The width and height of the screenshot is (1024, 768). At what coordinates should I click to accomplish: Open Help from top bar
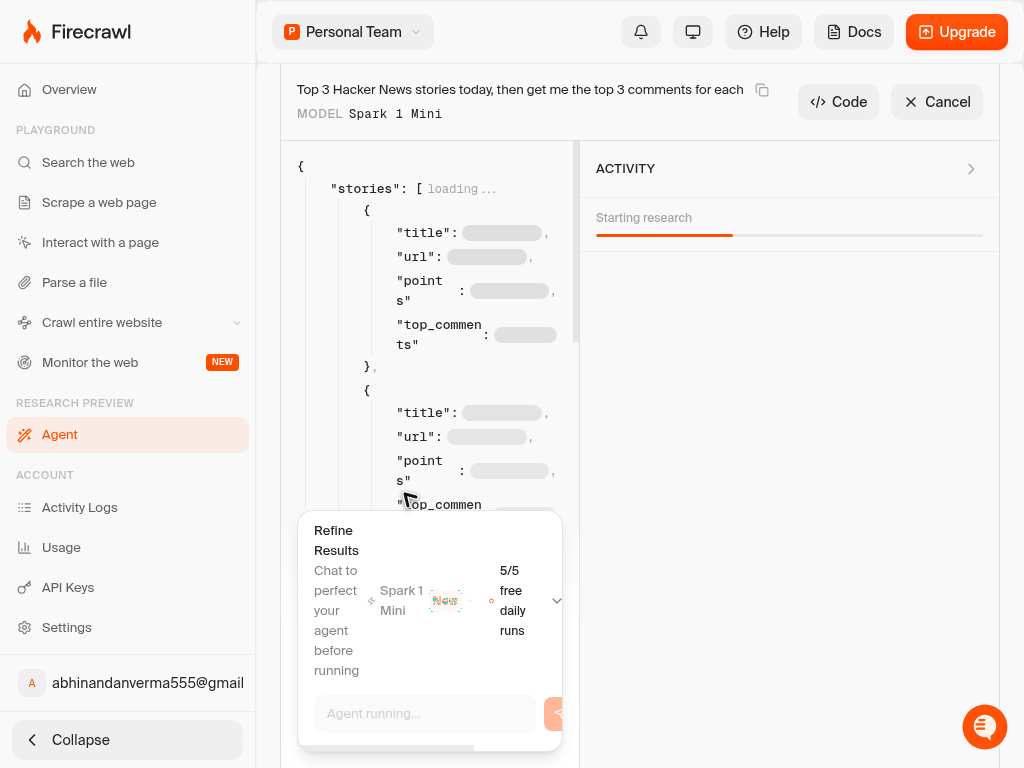(x=763, y=32)
